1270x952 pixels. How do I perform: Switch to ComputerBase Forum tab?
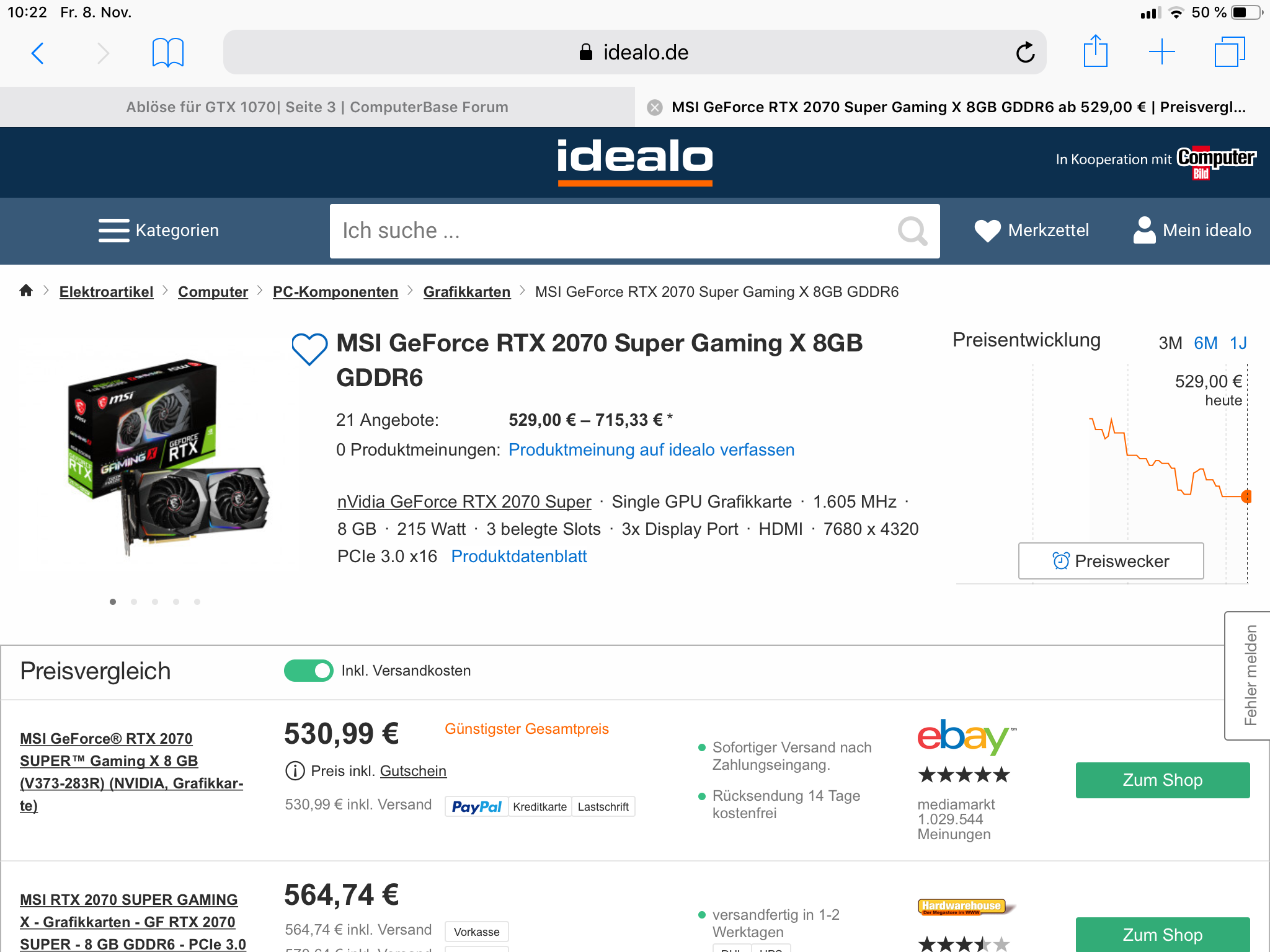coord(317,107)
